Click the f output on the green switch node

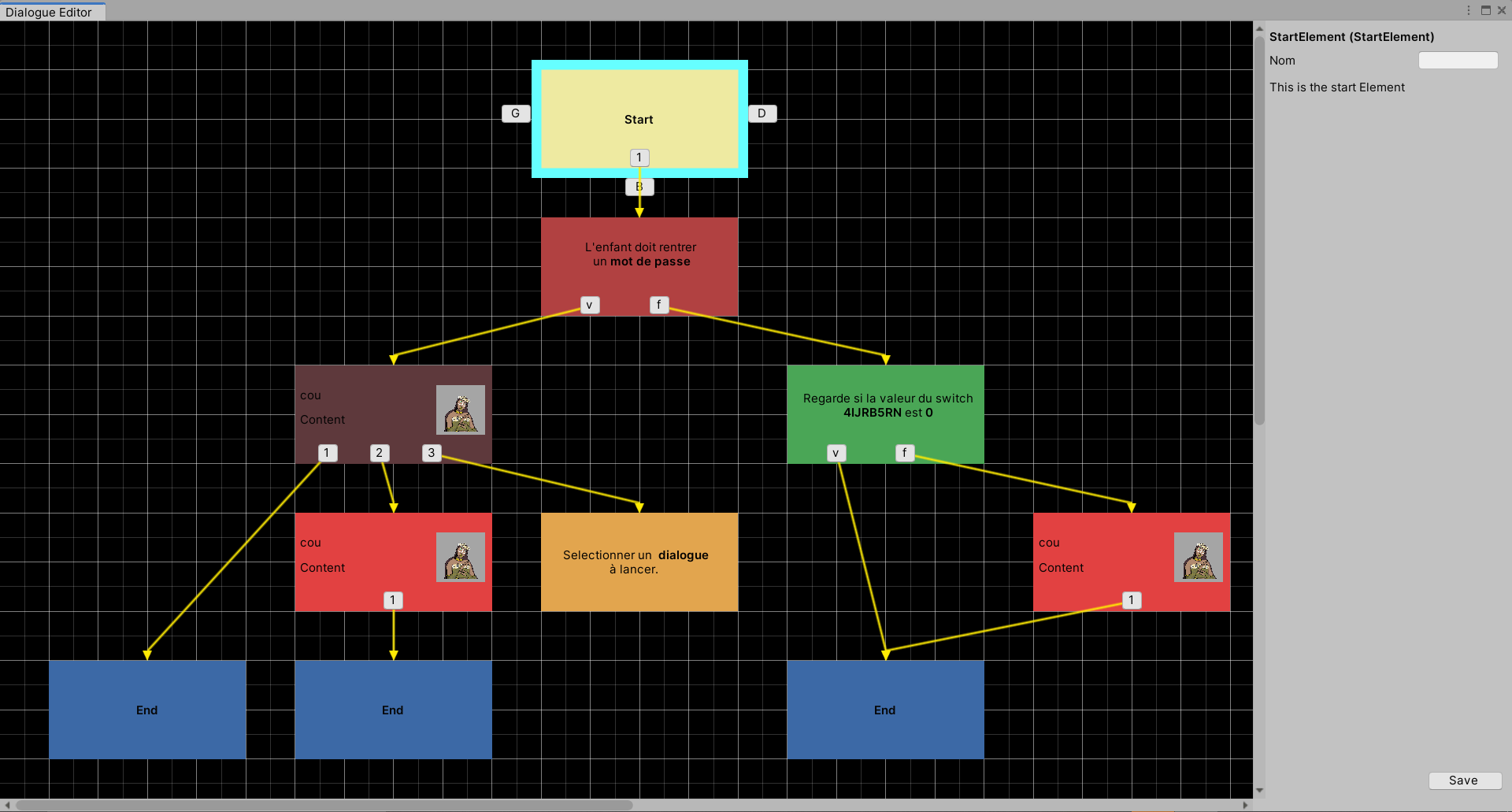(904, 452)
